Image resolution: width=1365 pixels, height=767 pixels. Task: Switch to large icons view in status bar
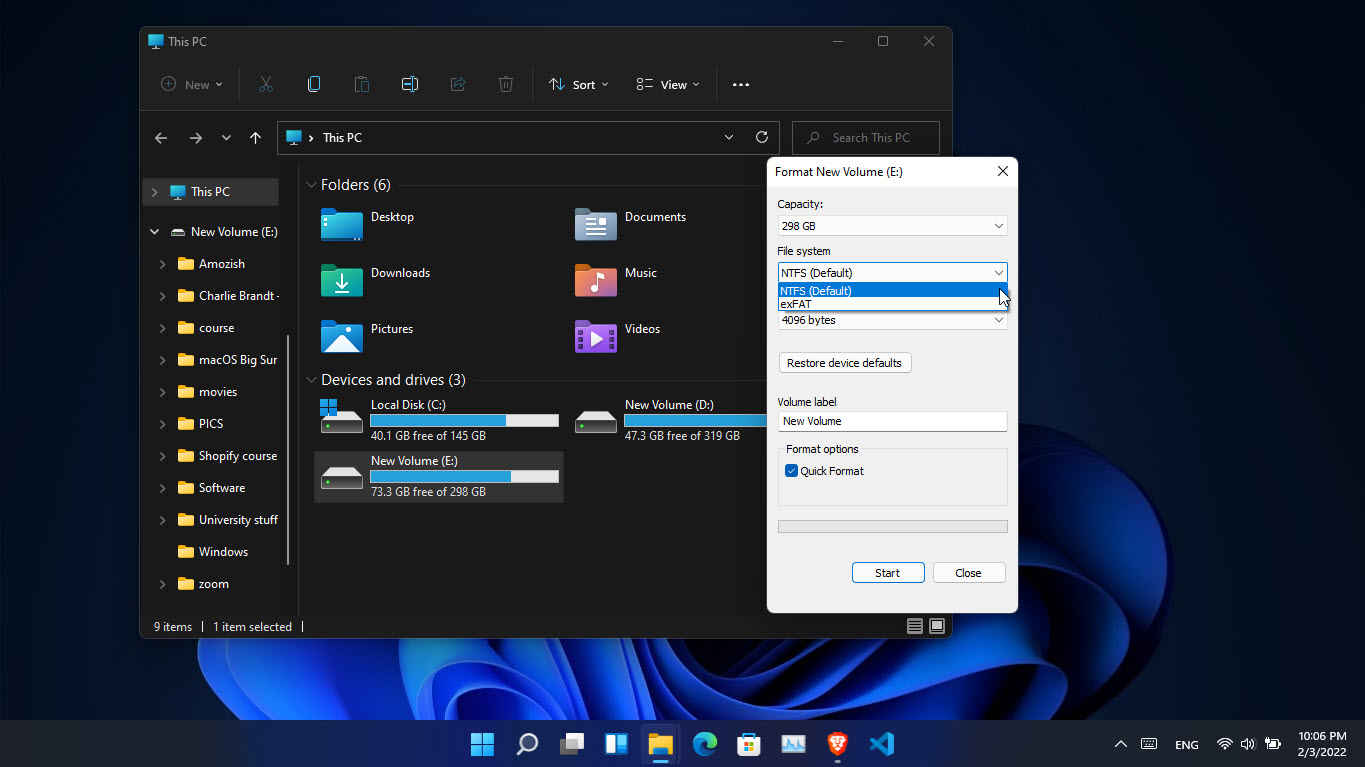937,626
